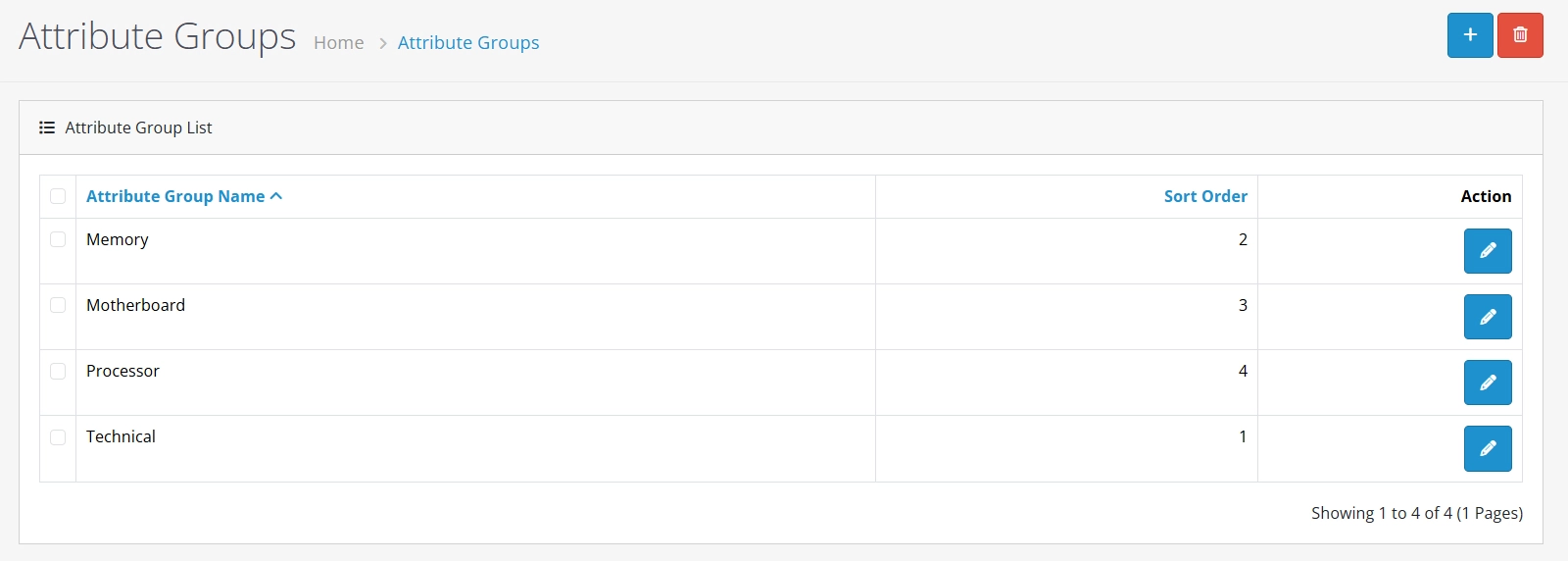Go to Home breadcrumb

point(338,43)
